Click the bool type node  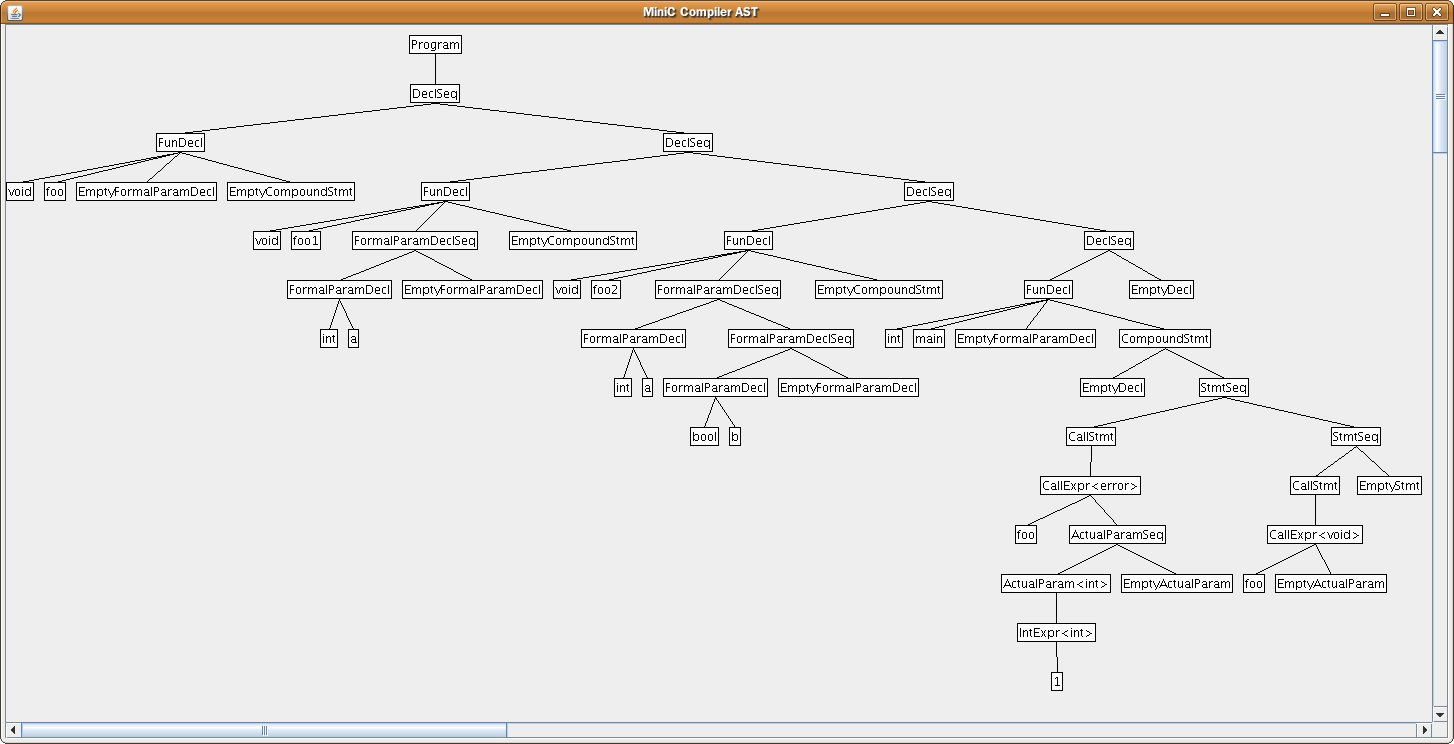705,437
